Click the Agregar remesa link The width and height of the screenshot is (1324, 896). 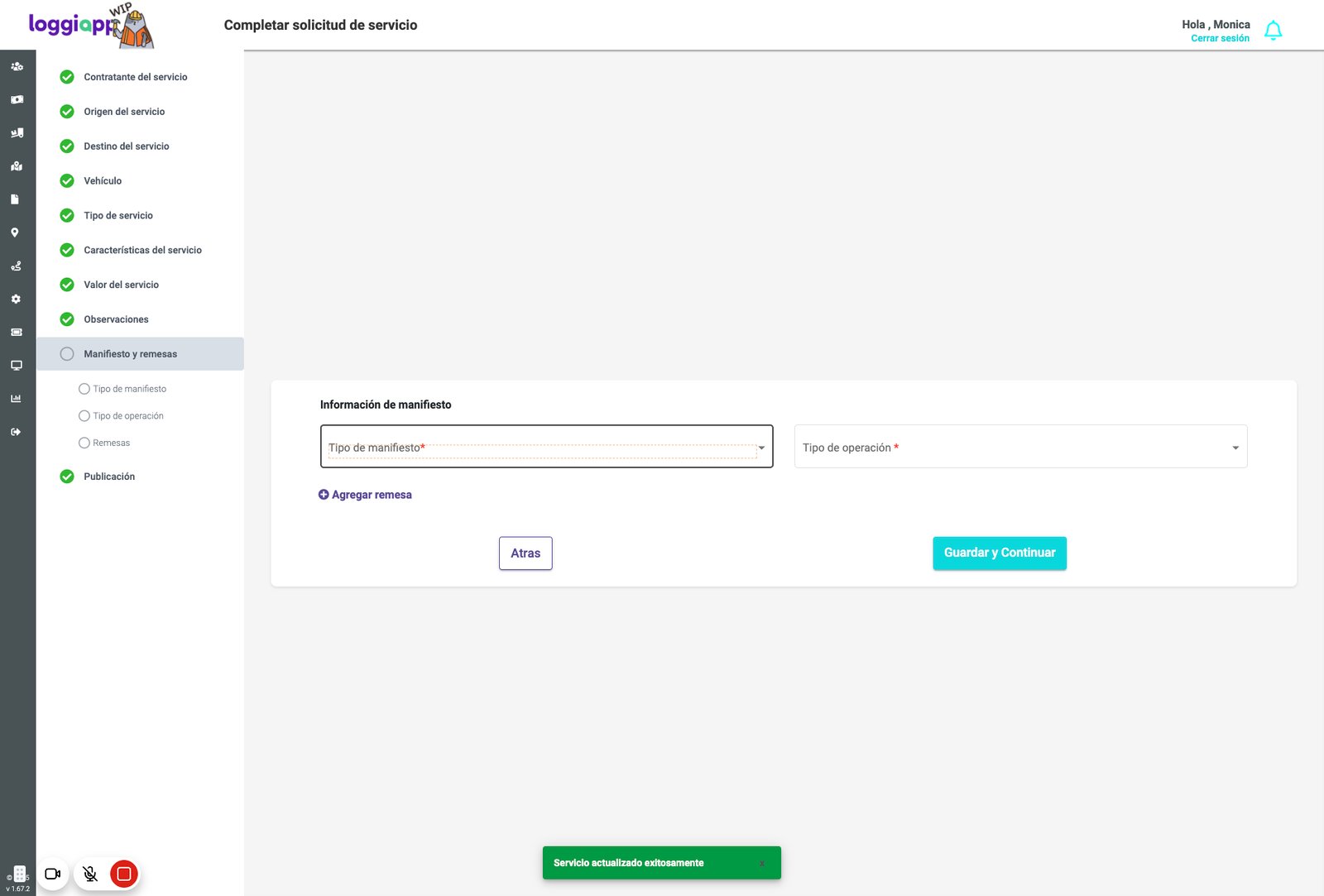[365, 495]
